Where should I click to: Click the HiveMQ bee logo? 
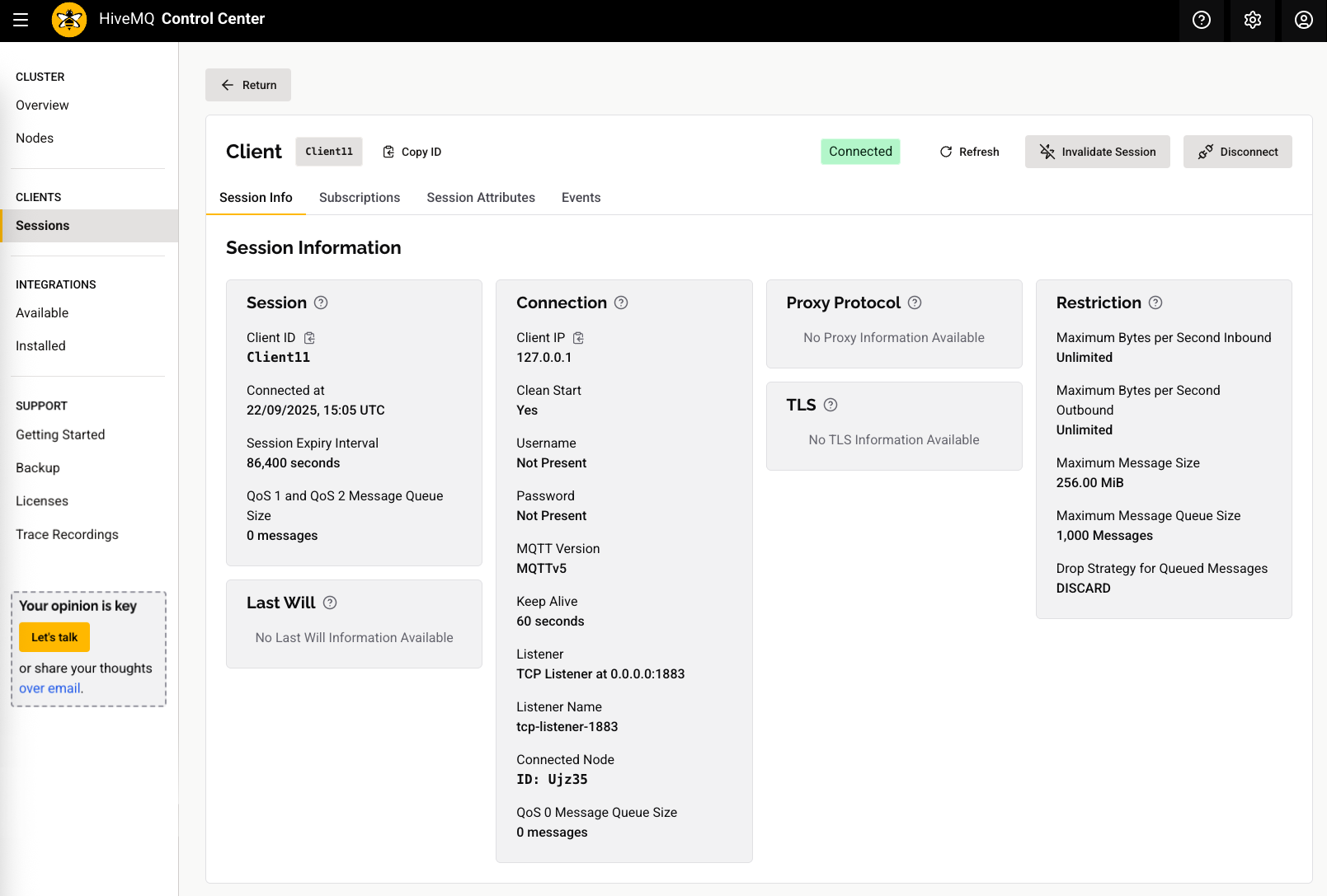pyautogui.click(x=69, y=20)
